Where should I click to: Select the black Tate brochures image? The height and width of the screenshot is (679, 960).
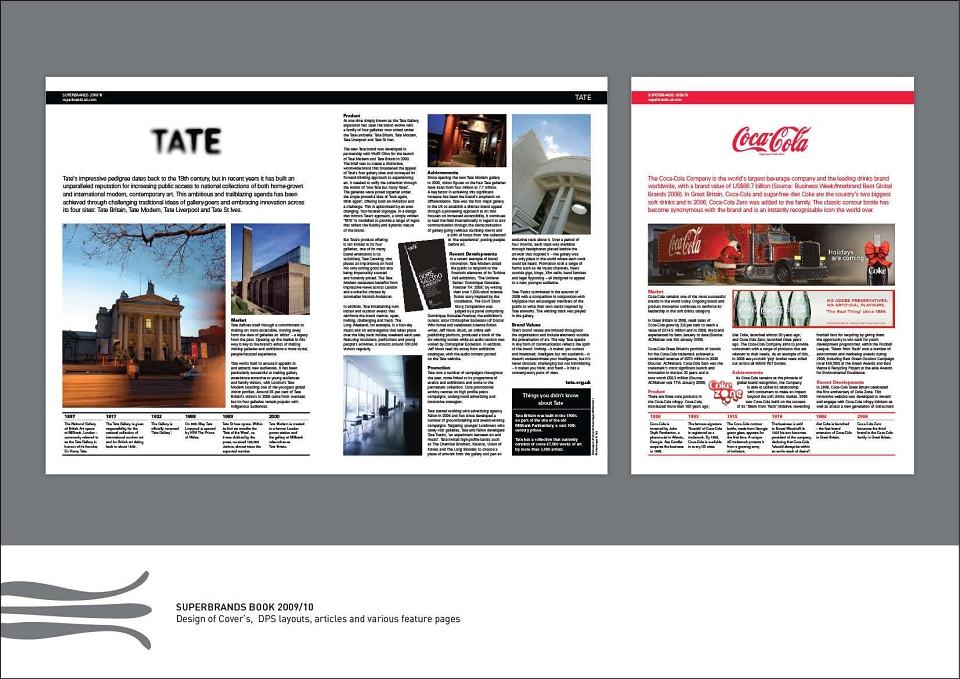[x=424, y=274]
